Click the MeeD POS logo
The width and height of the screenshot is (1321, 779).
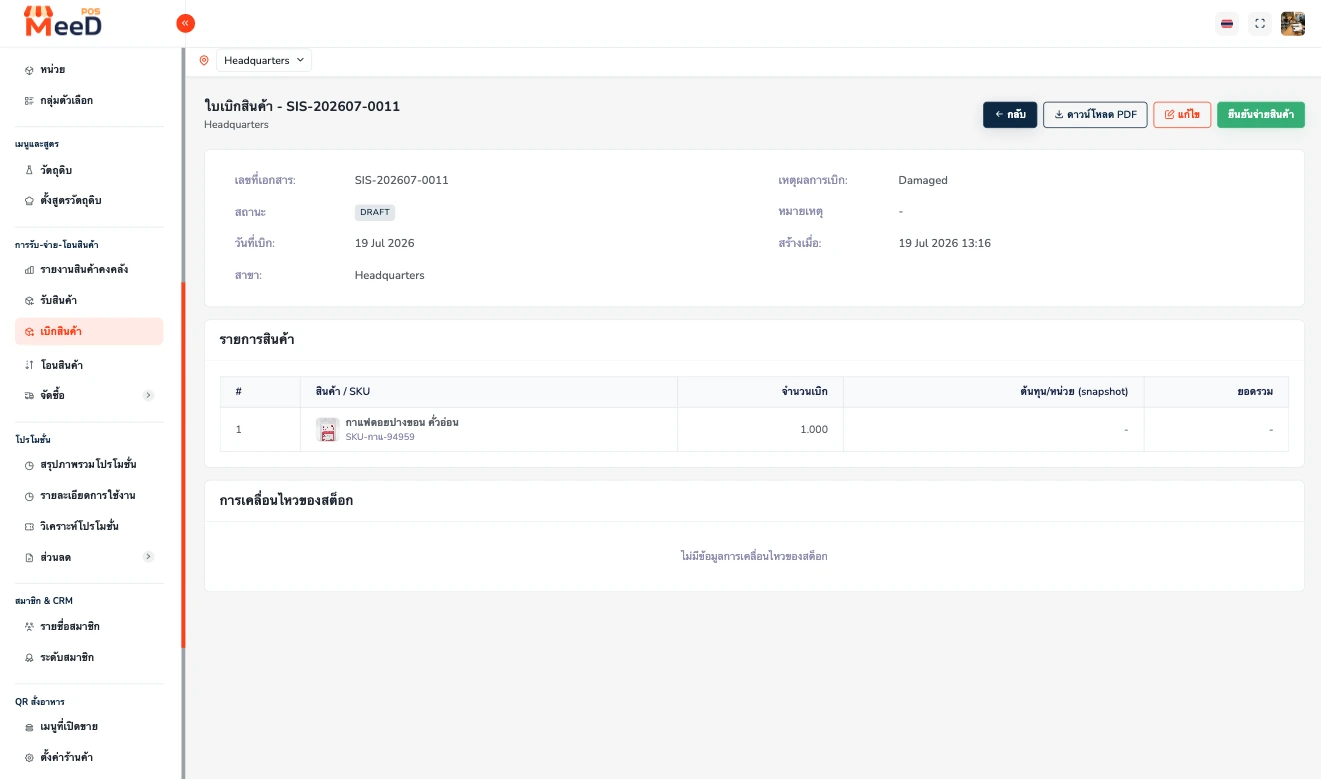tap(62, 22)
